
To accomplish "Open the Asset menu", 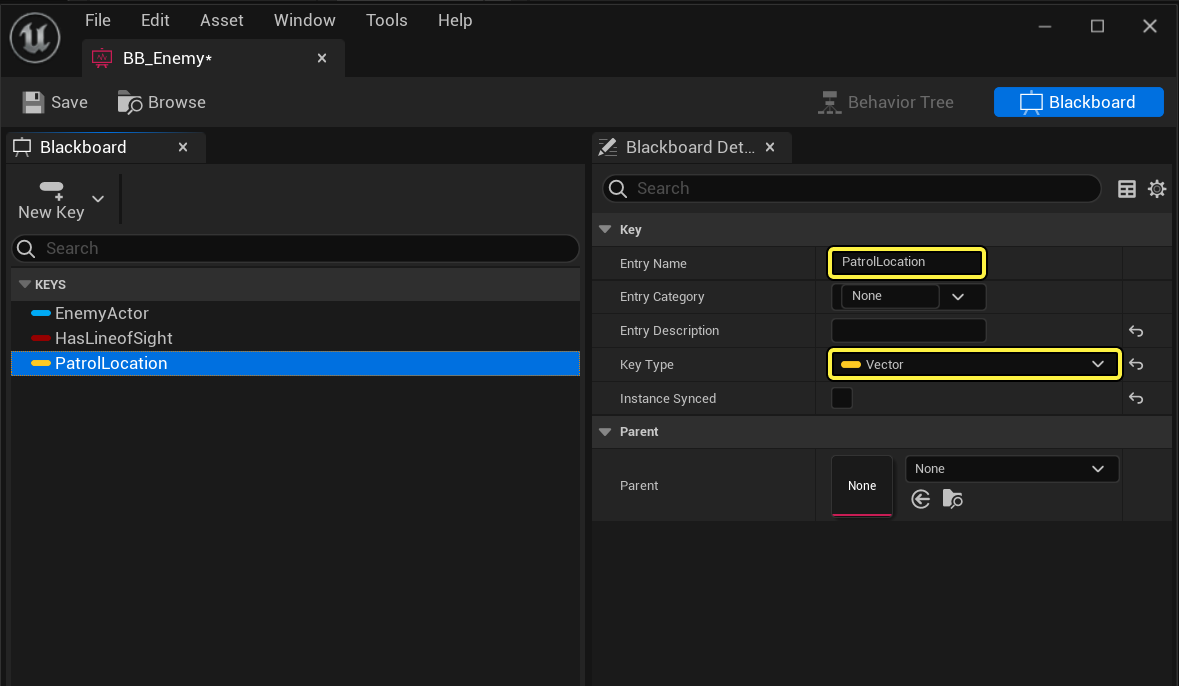I will [221, 20].
